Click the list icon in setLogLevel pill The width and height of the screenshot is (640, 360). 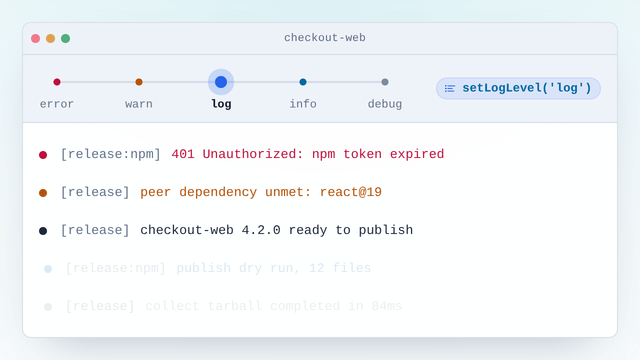tap(450, 89)
